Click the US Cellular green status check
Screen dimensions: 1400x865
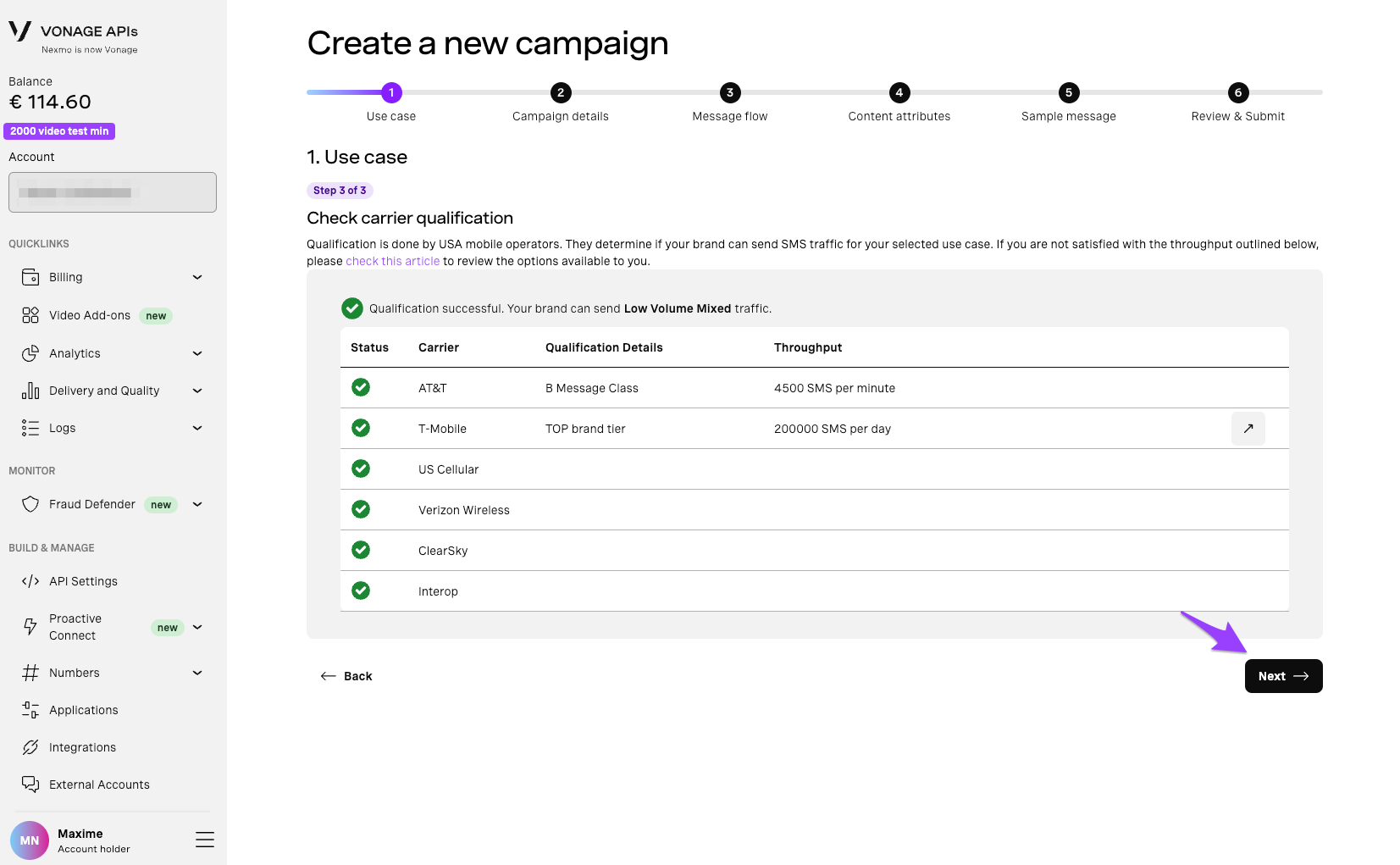tap(361, 469)
